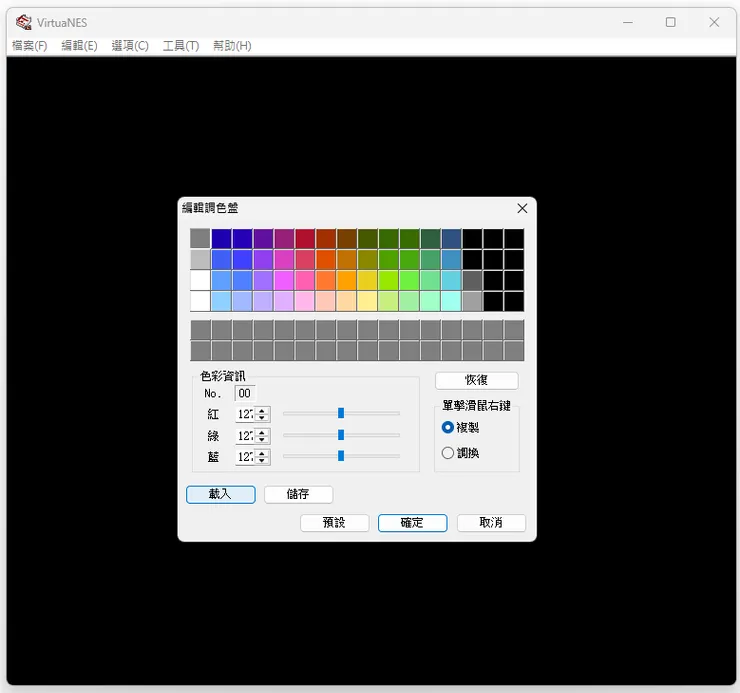Viewport: 740px width, 693px height.
Task: Click the 藍 slider handle
Action: pyautogui.click(x=341, y=456)
